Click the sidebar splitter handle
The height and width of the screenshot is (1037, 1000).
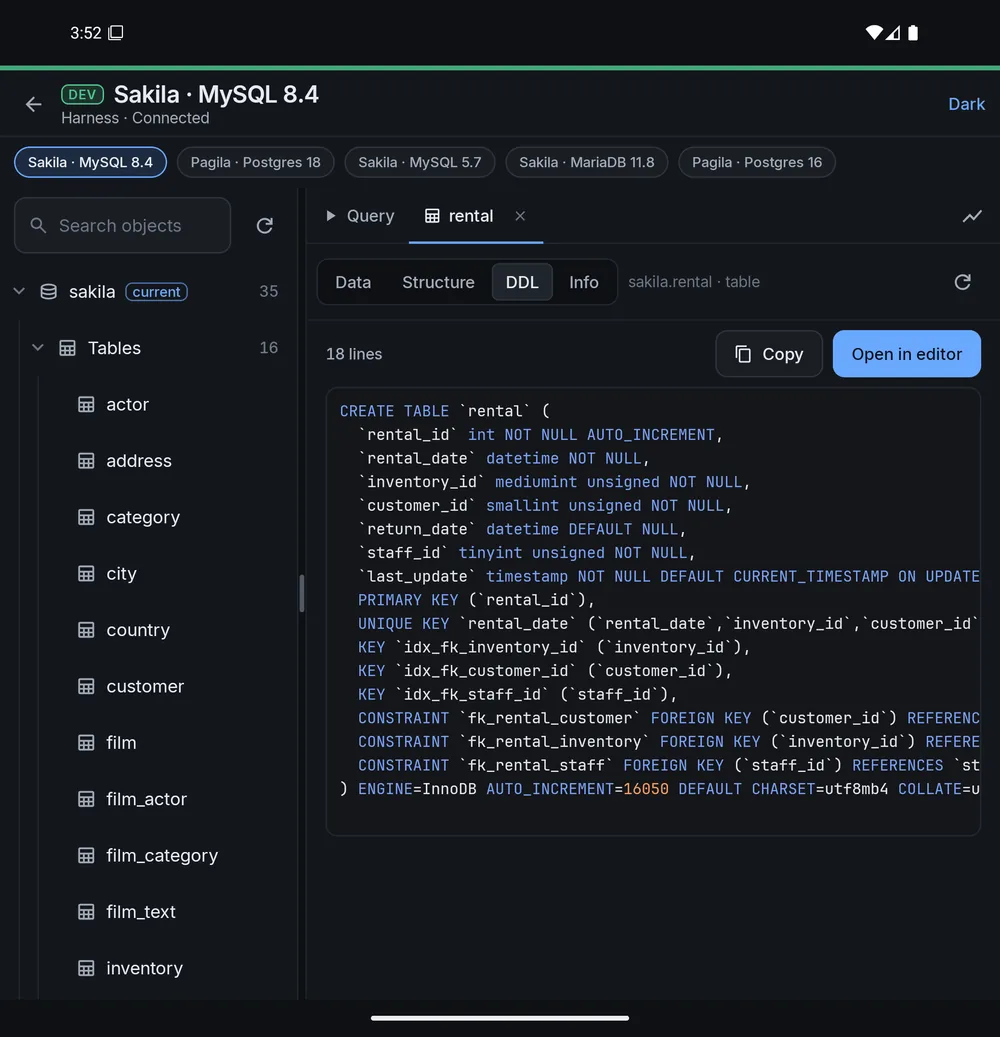tap(302, 593)
